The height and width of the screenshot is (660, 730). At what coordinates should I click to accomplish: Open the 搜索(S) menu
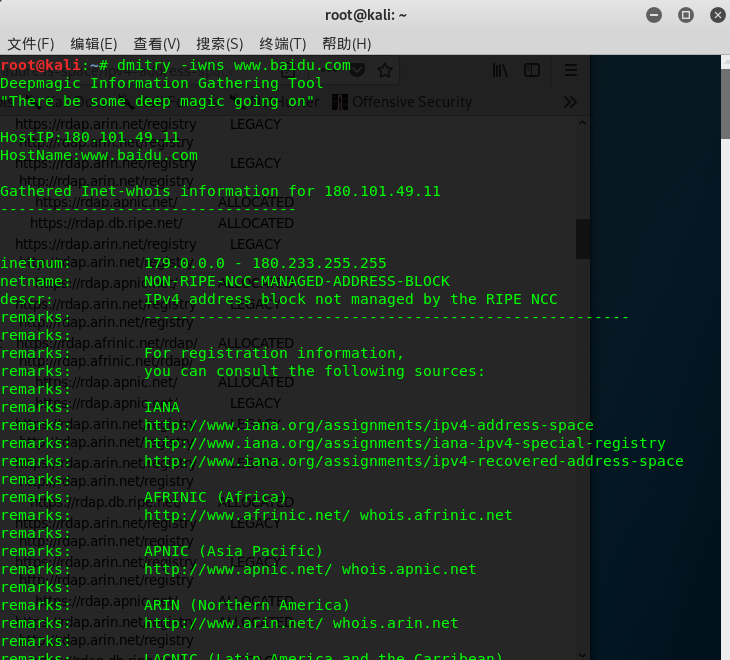(220, 44)
